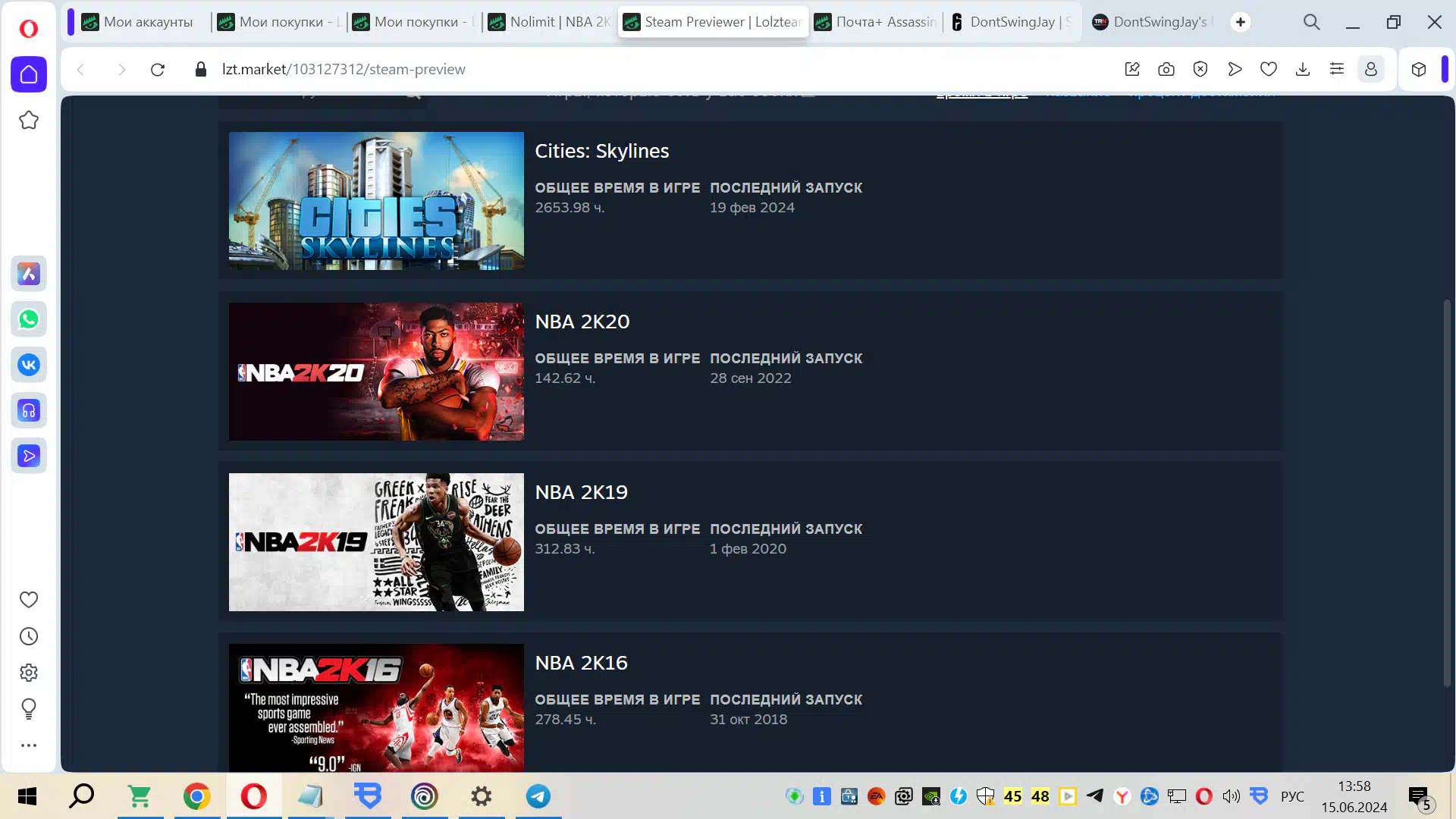Open the NBA 2K16 game thumbnail
The image size is (1456, 819).
(x=376, y=708)
